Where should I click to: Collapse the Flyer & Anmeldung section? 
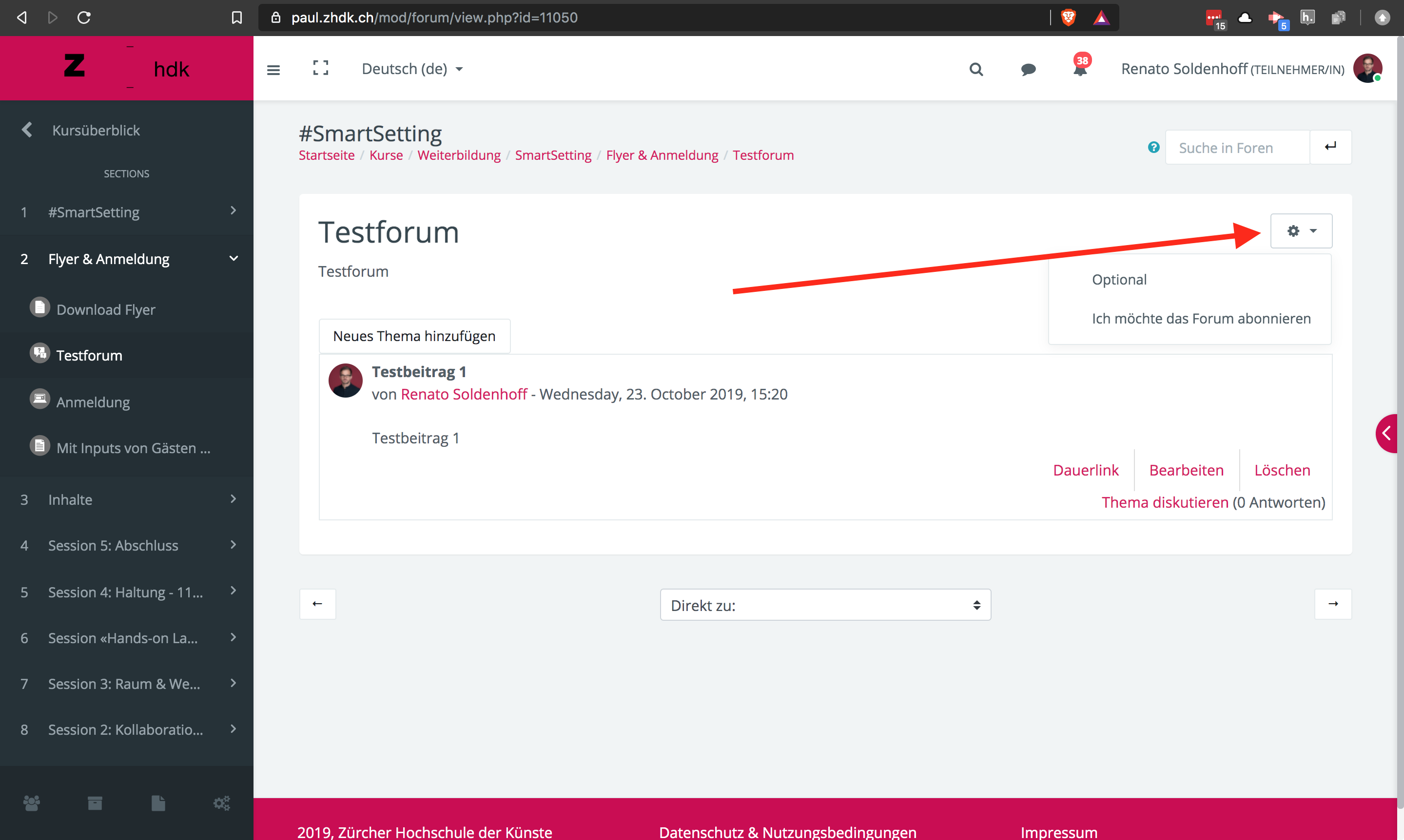pyautogui.click(x=234, y=259)
